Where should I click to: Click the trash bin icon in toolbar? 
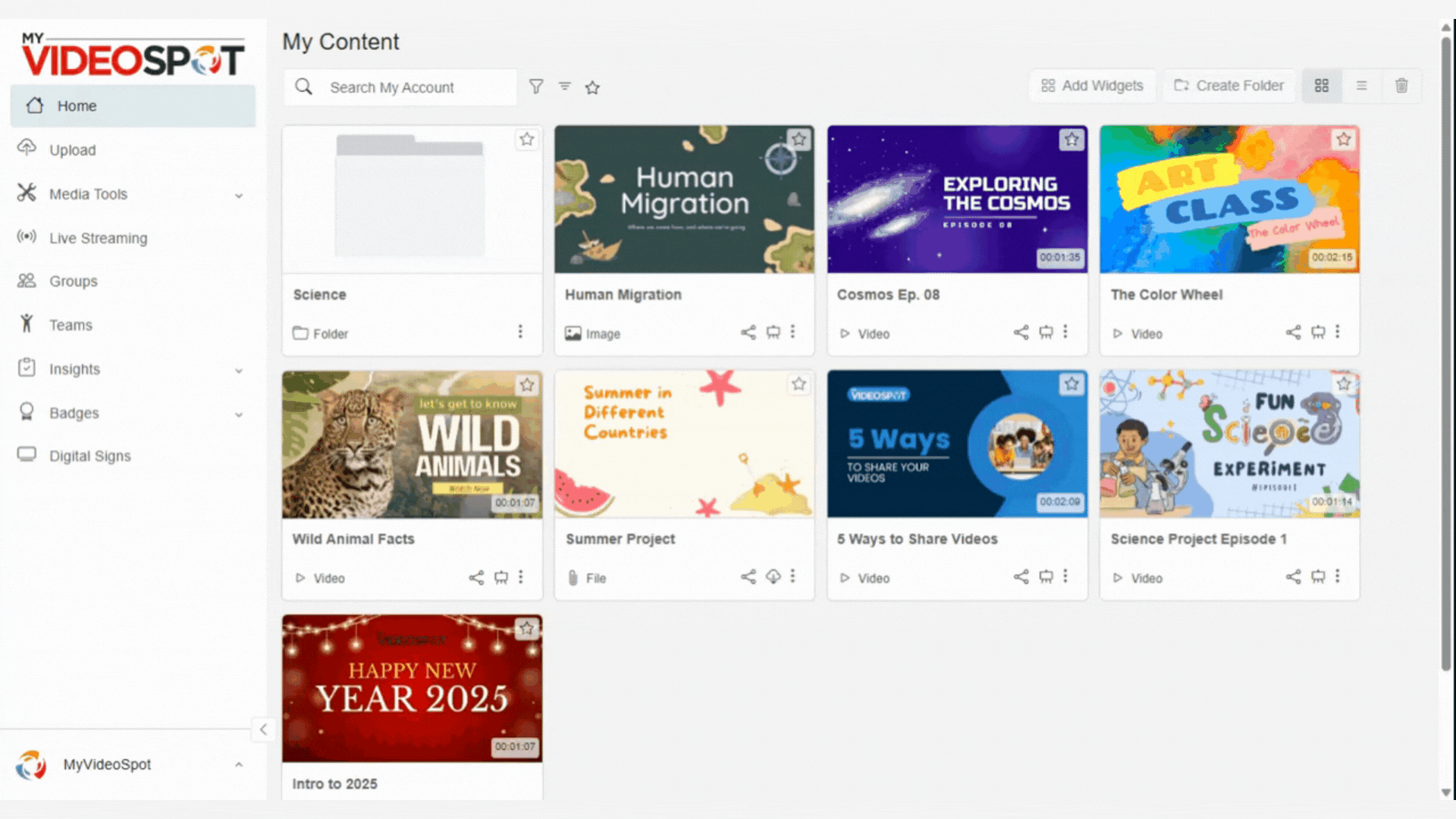[x=1401, y=86]
